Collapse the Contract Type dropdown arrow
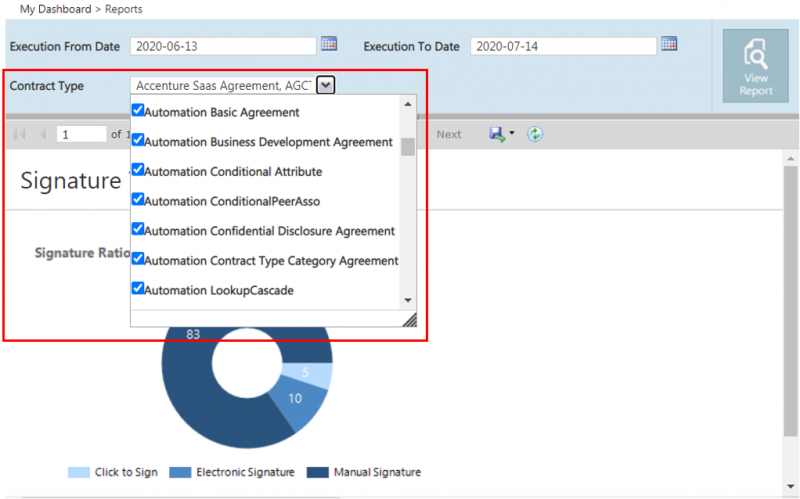The height and width of the screenshot is (499, 800). (x=325, y=86)
